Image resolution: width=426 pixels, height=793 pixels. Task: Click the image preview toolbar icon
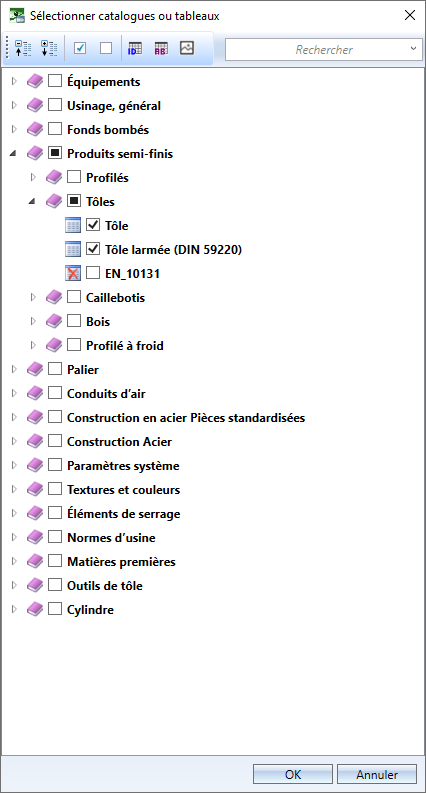click(187, 48)
